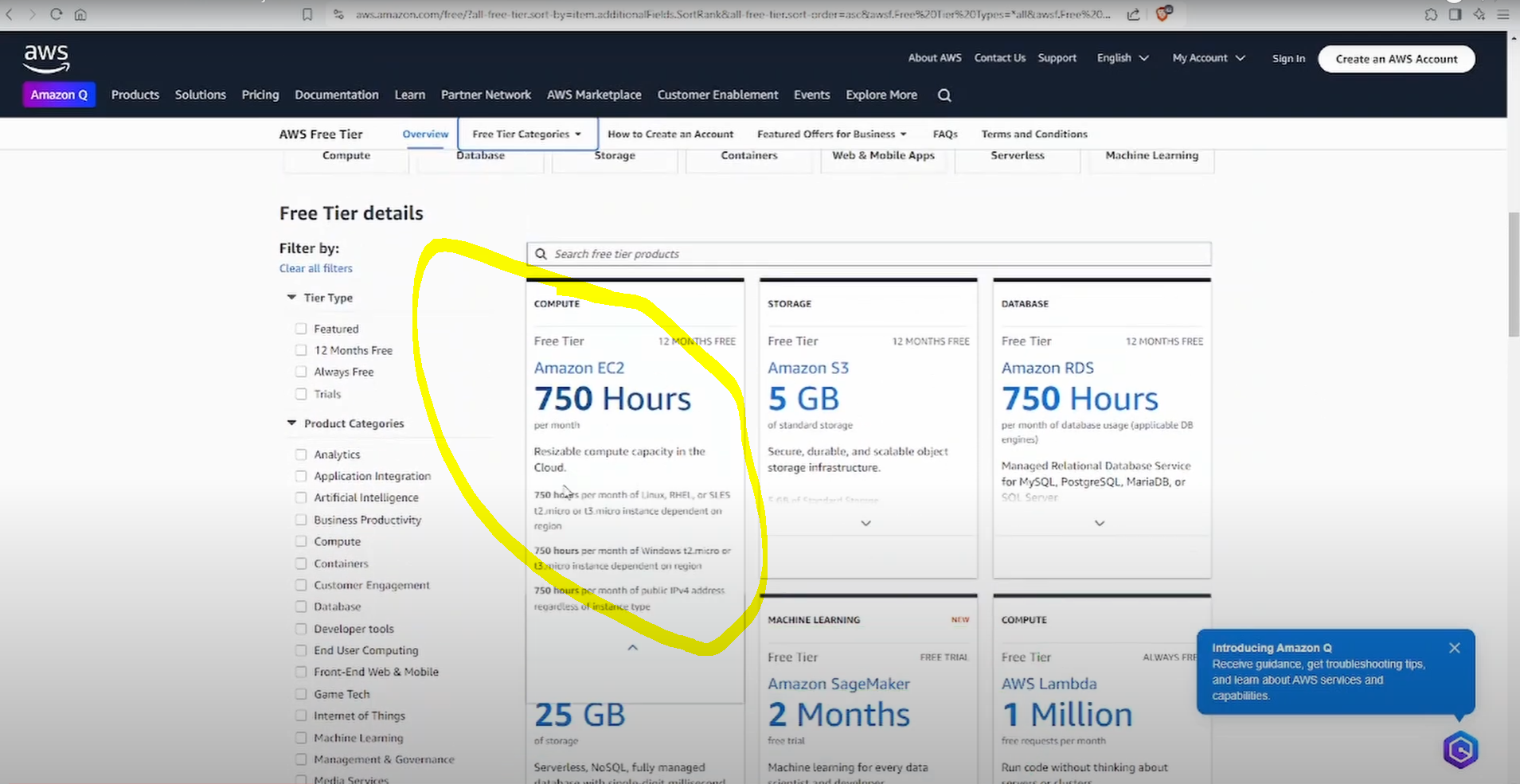The width and height of the screenshot is (1520, 784).
Task: Open How to Create an Account tab
Action: click(x=670, y=134)
